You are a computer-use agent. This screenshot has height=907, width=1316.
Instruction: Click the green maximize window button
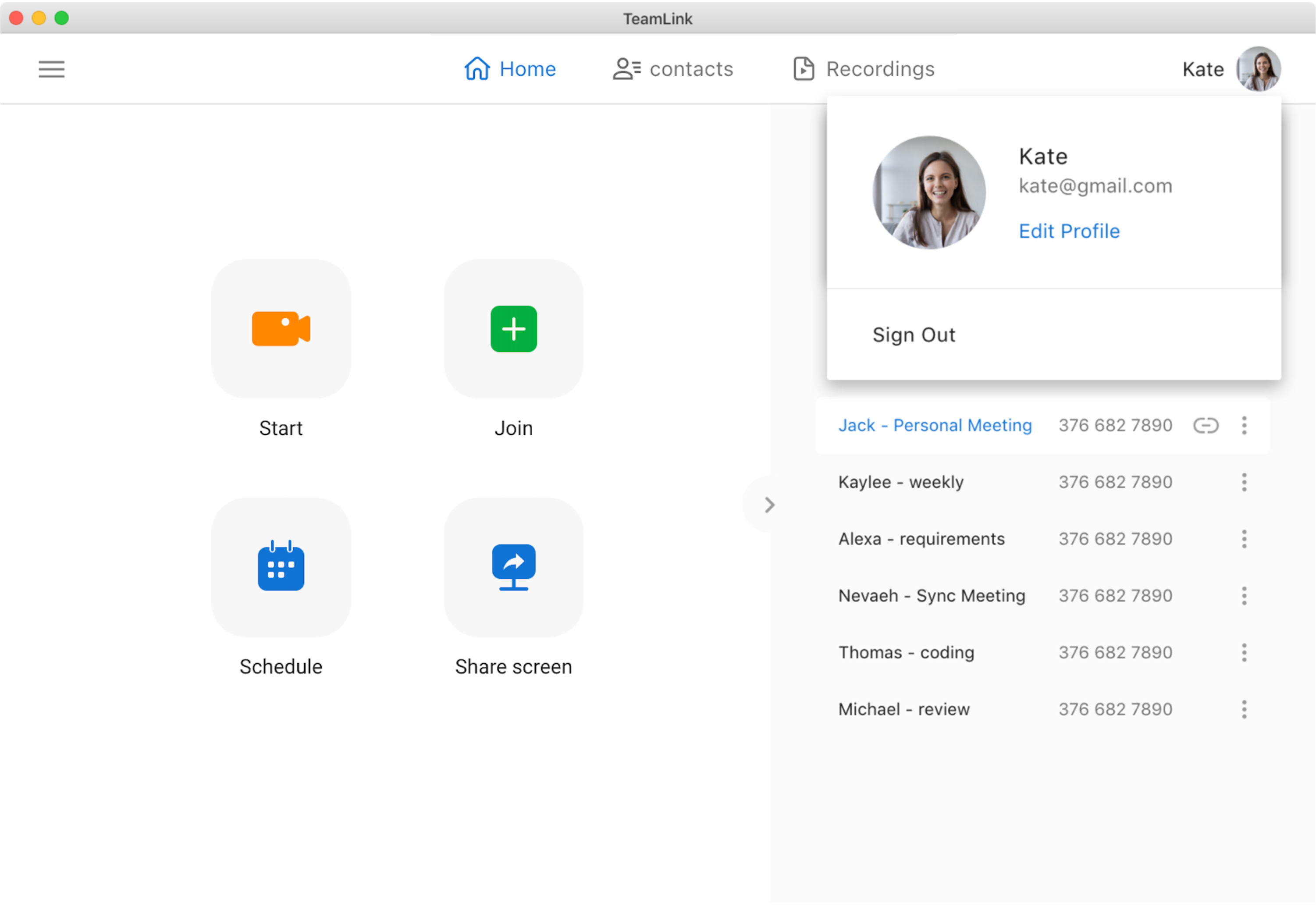click(61, 18)
